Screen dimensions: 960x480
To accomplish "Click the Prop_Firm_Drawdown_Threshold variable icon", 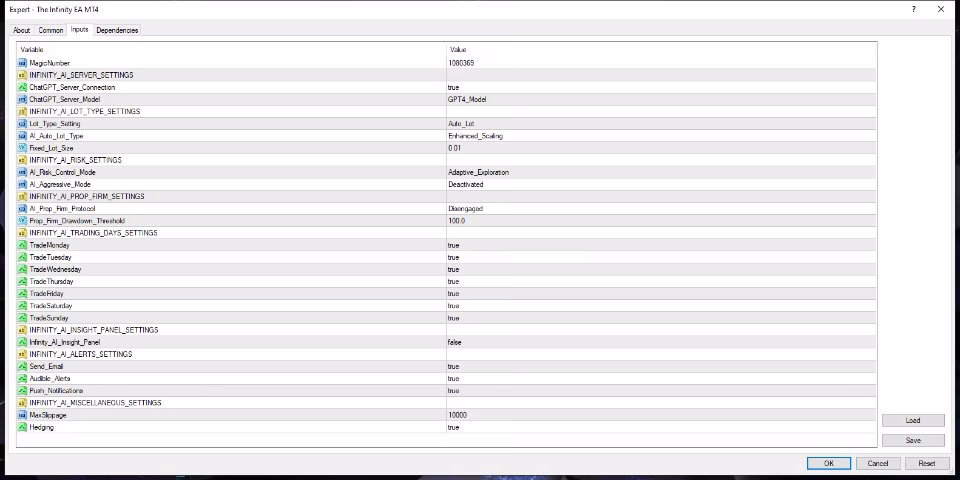I will (x=23, y=220).
